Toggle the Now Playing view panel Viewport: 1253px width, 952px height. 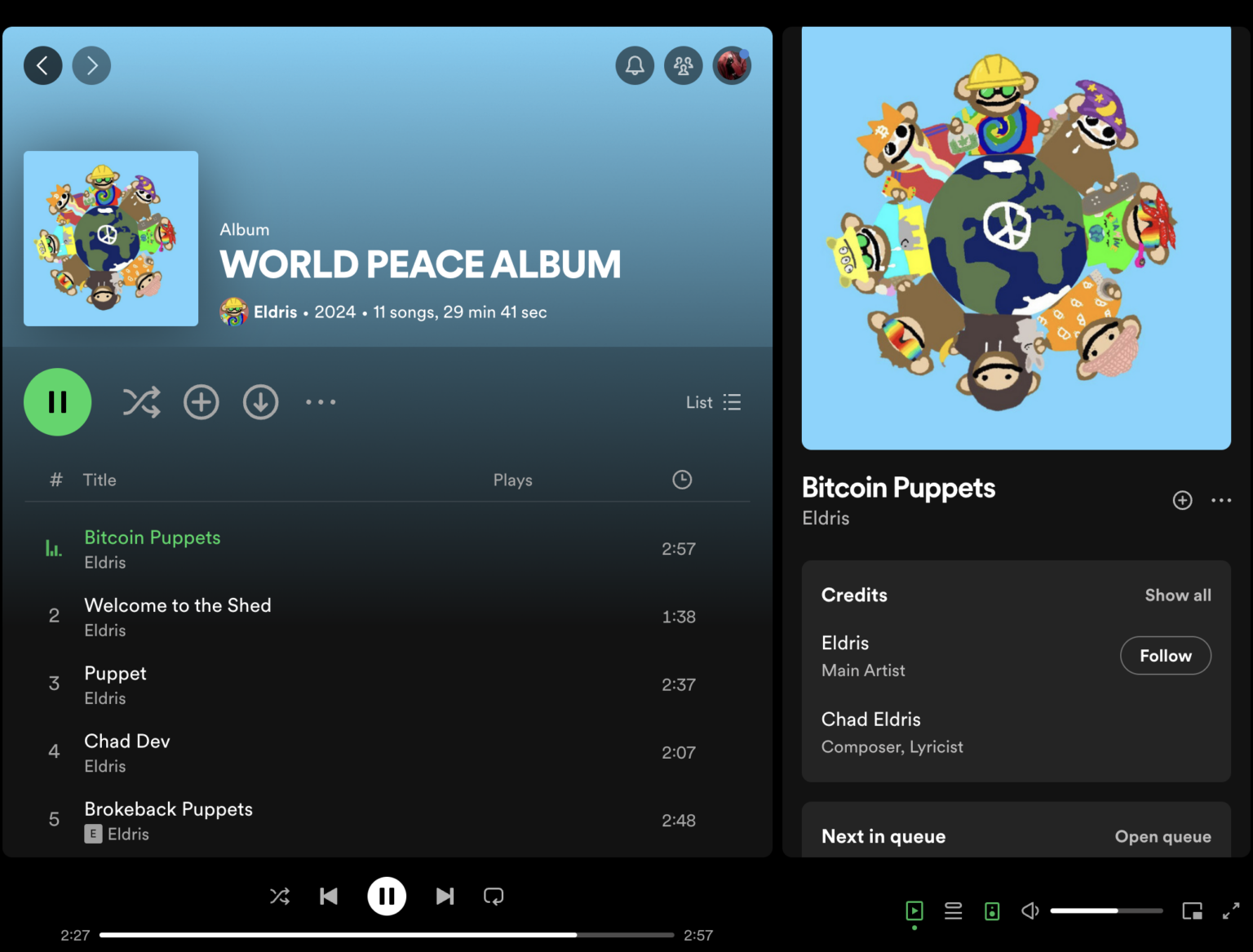914,911
